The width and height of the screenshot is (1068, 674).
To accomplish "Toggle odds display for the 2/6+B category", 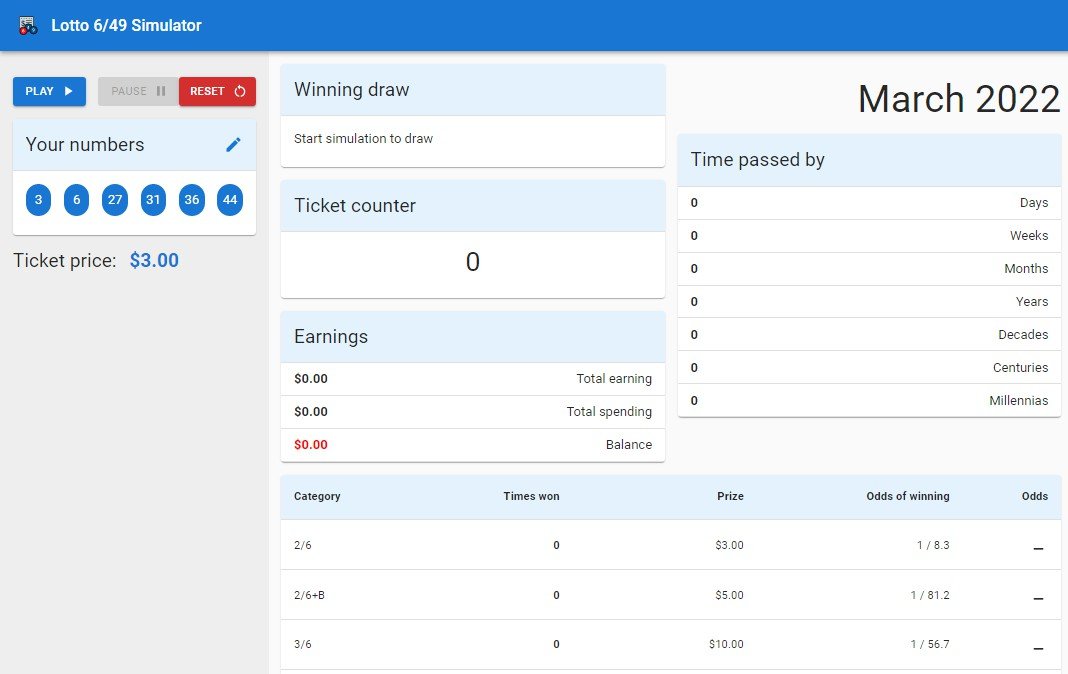I will point(1035,597).
